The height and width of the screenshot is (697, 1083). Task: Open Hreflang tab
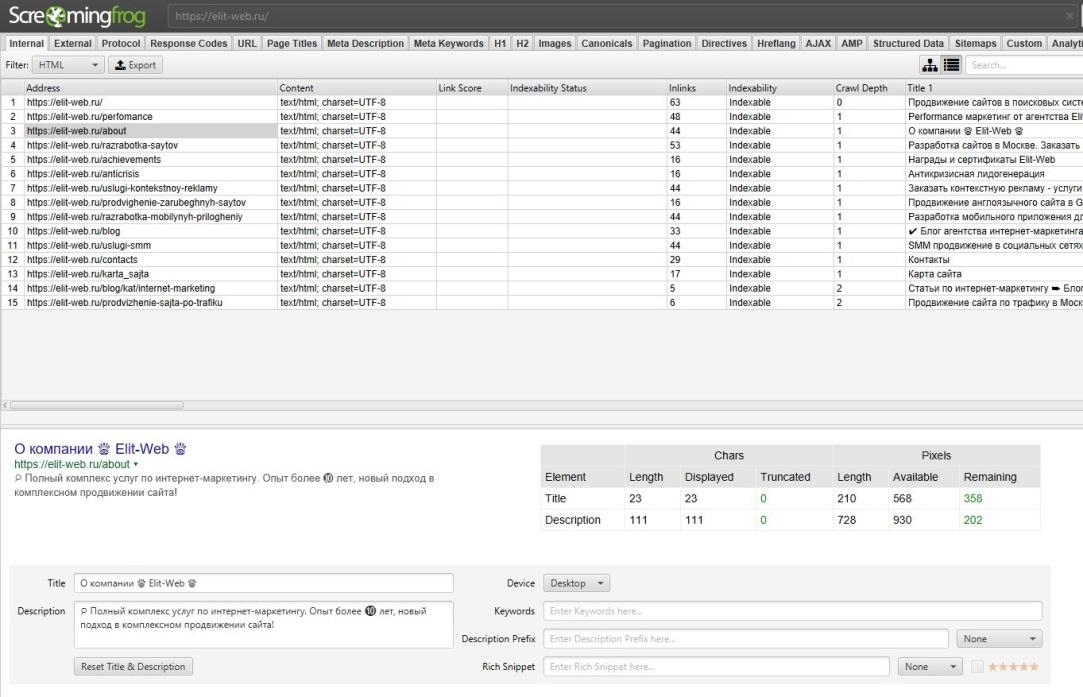[776, 43]
